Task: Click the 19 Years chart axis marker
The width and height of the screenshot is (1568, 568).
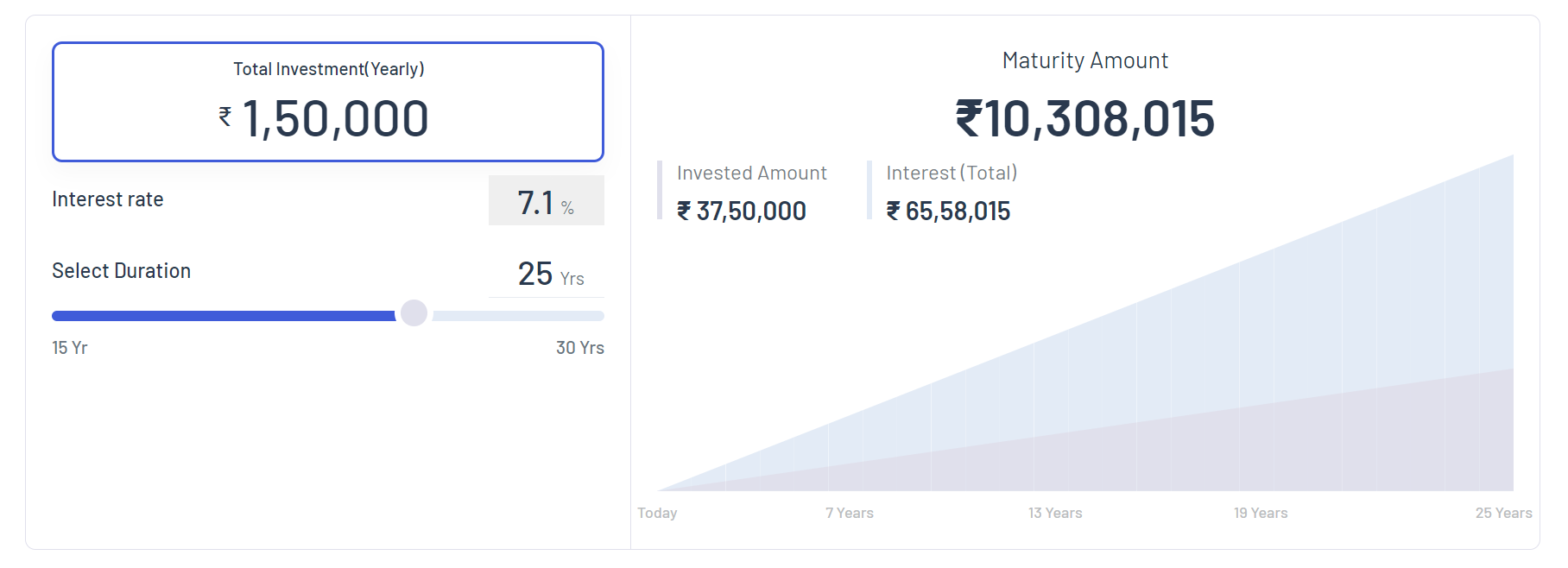Action: pos(1261,513)
